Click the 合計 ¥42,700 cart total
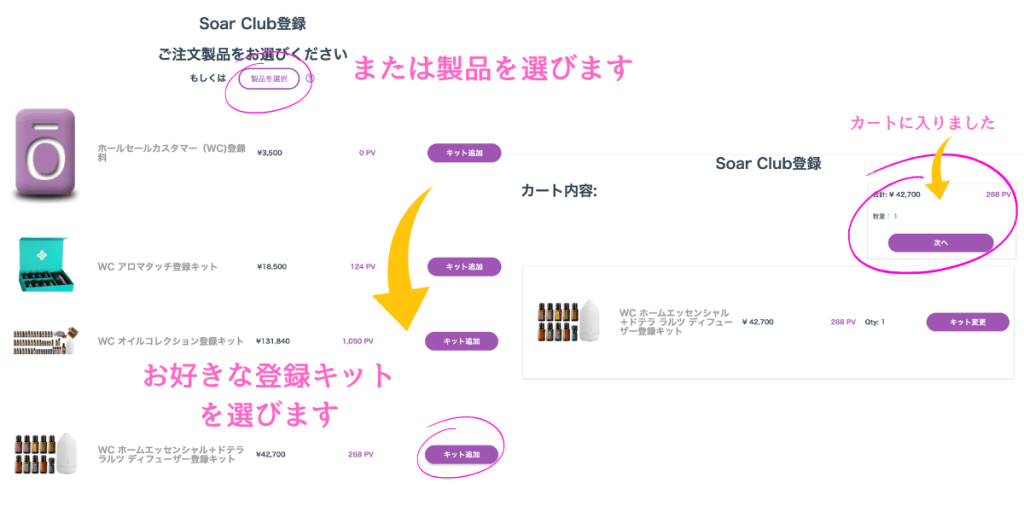 [896, 195]
